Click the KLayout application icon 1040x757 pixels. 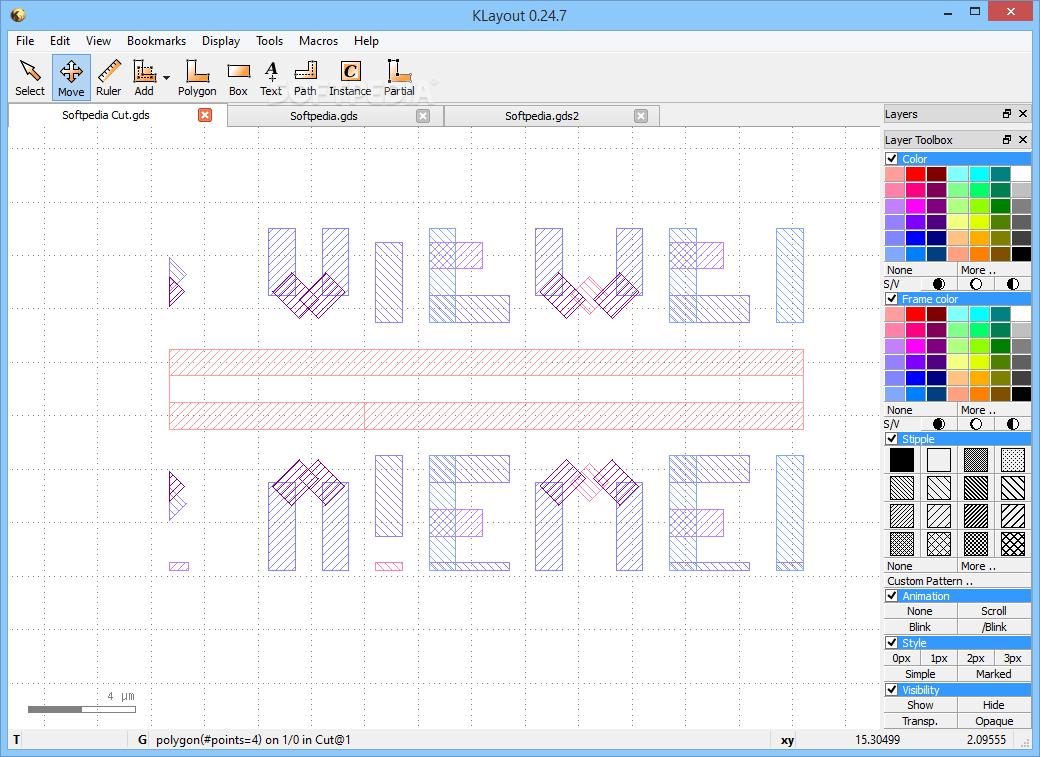coord(18,15)
